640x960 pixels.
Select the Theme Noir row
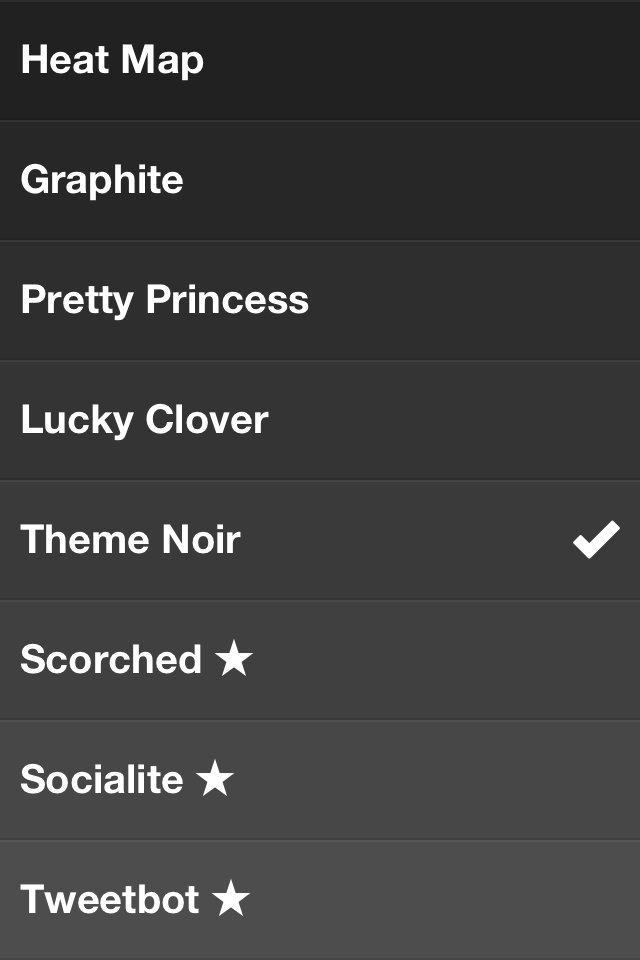tap(320, 540)
